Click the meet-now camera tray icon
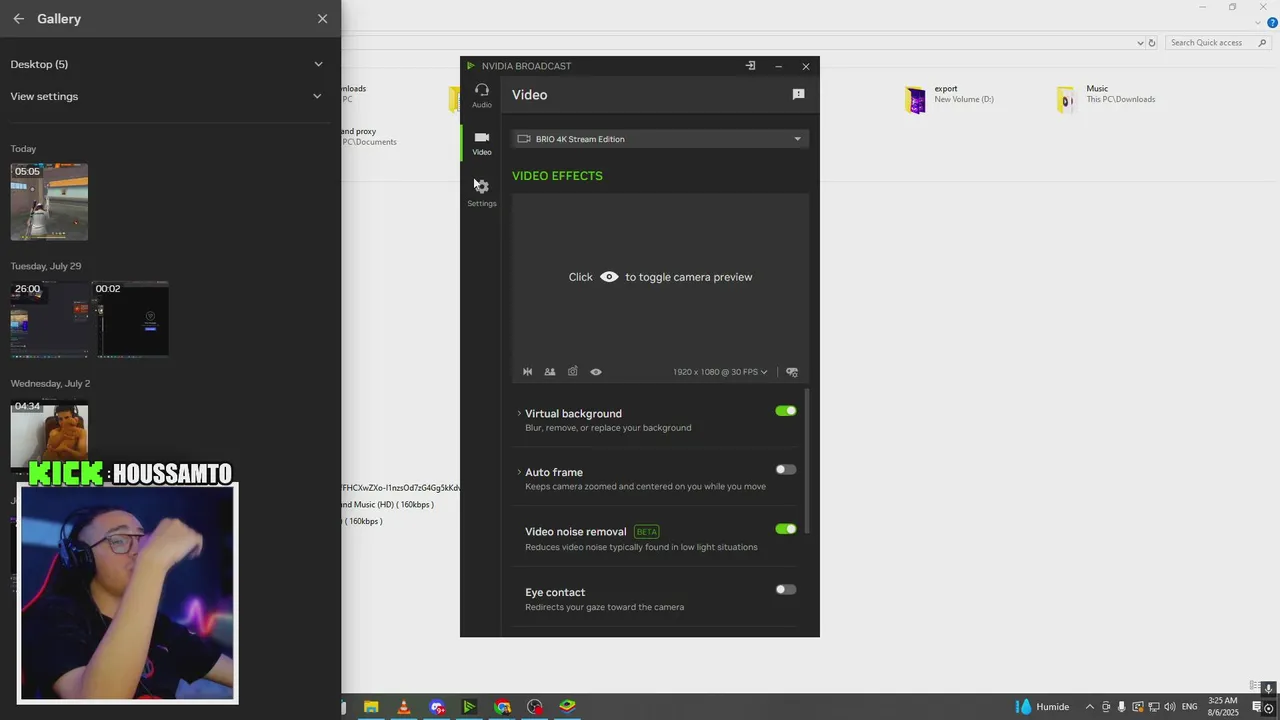The height and width of the screenshot is (720, 1280). pyautogui.click(x=1105, y=707)
